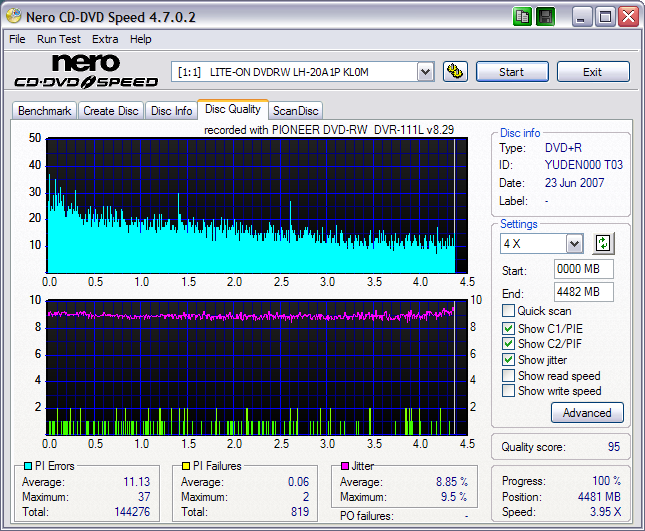Click the copy-to-clipboard icon in title bar
The height and width of the screenshot is (531, 645).
pyautogui.click(x=523, y=16)
